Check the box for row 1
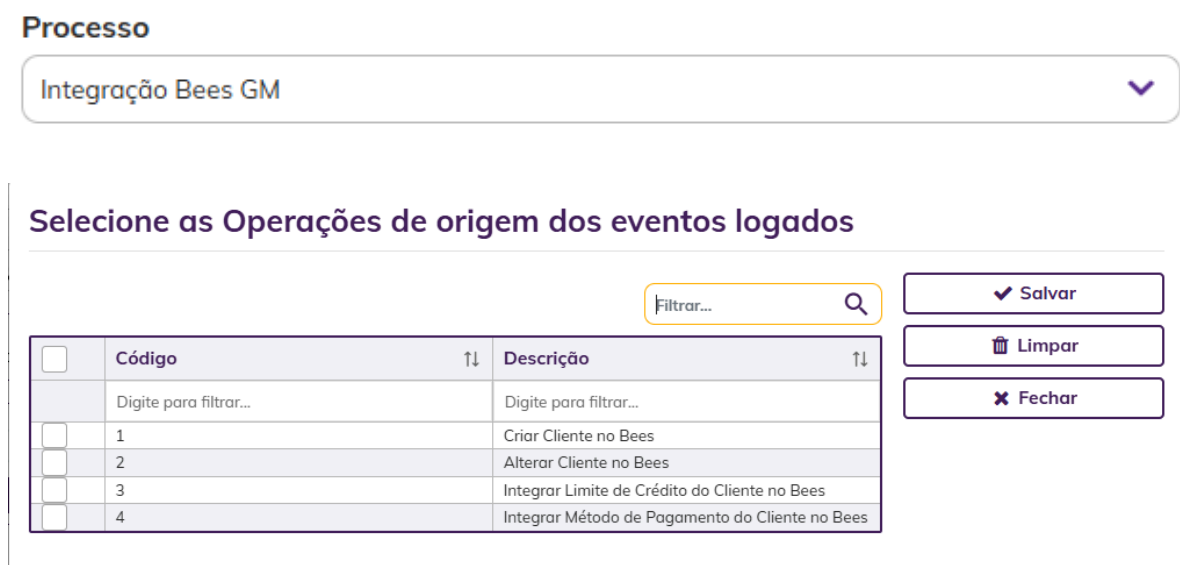 (x=54, y=436)
